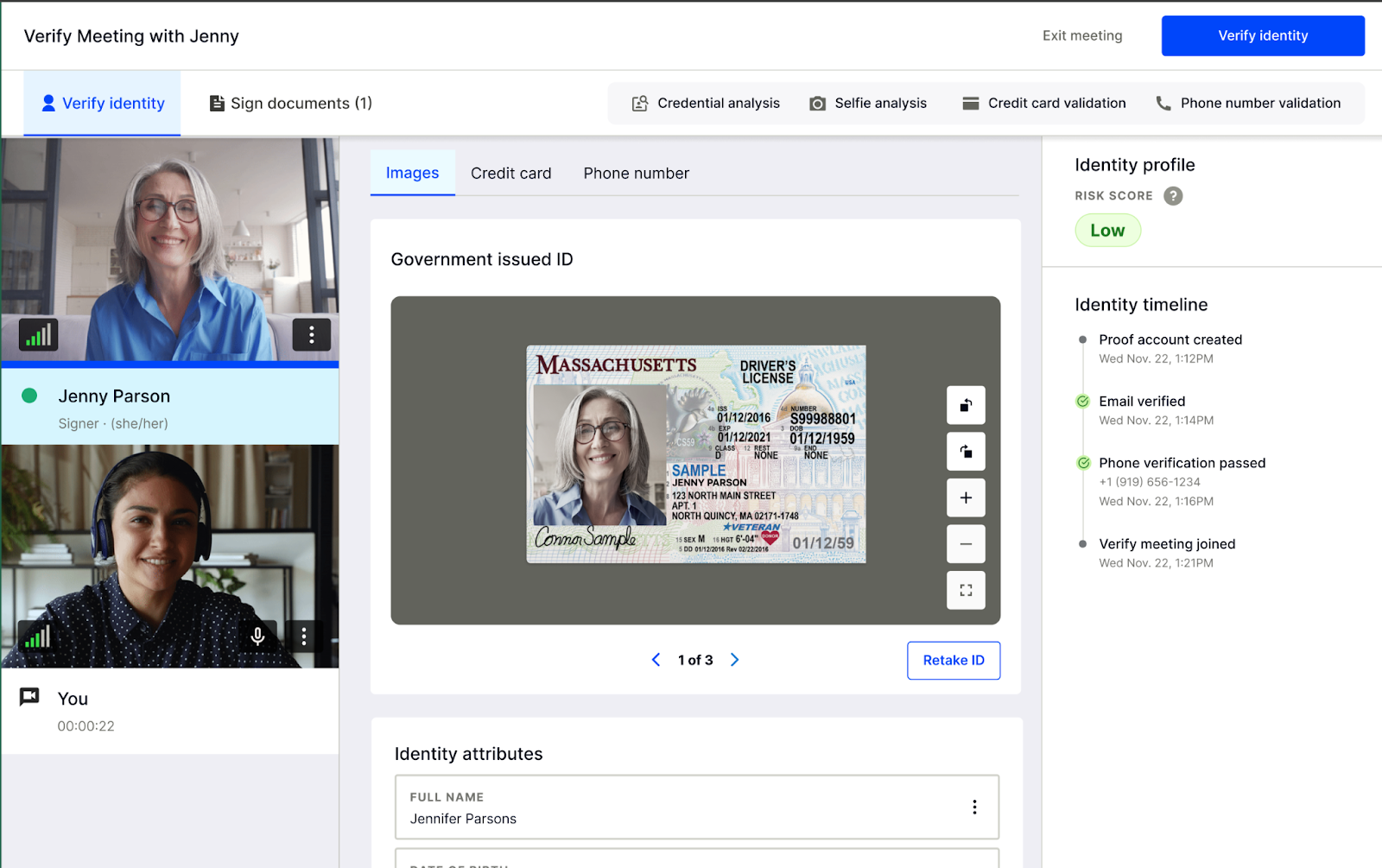Select the Images tab
The width and height of the screenshot is (1382, 868).
(x=412, y=173)
